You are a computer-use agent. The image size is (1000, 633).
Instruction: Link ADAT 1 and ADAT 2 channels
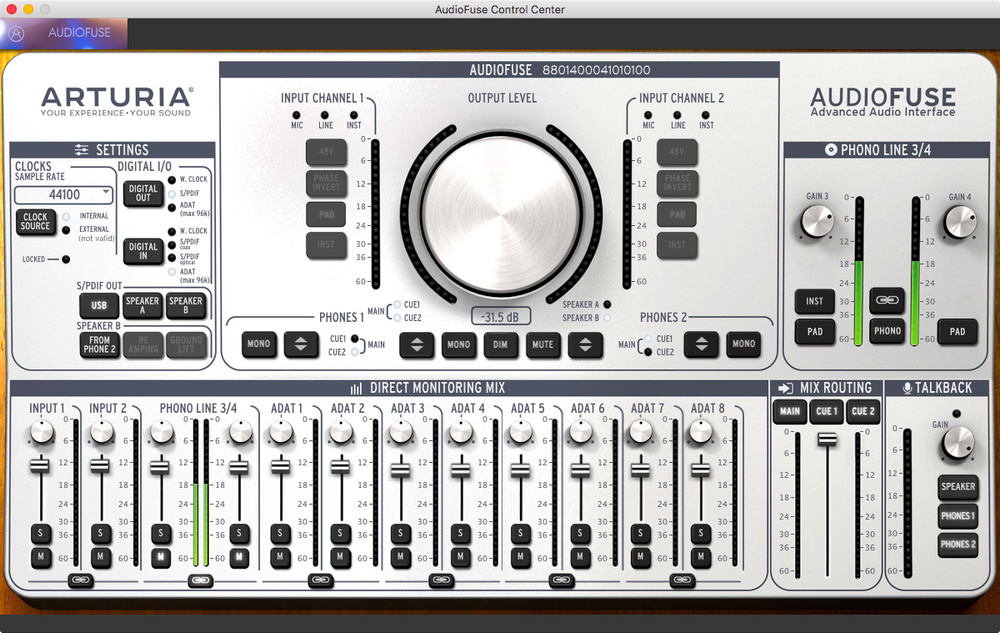(x=320, y=581)
